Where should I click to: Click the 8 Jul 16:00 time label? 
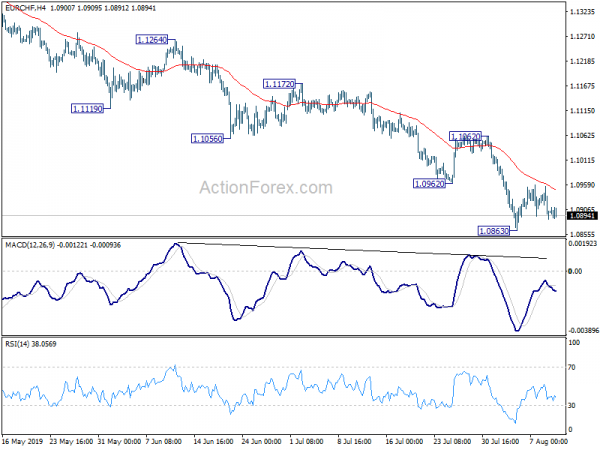(x=354, y=441)
